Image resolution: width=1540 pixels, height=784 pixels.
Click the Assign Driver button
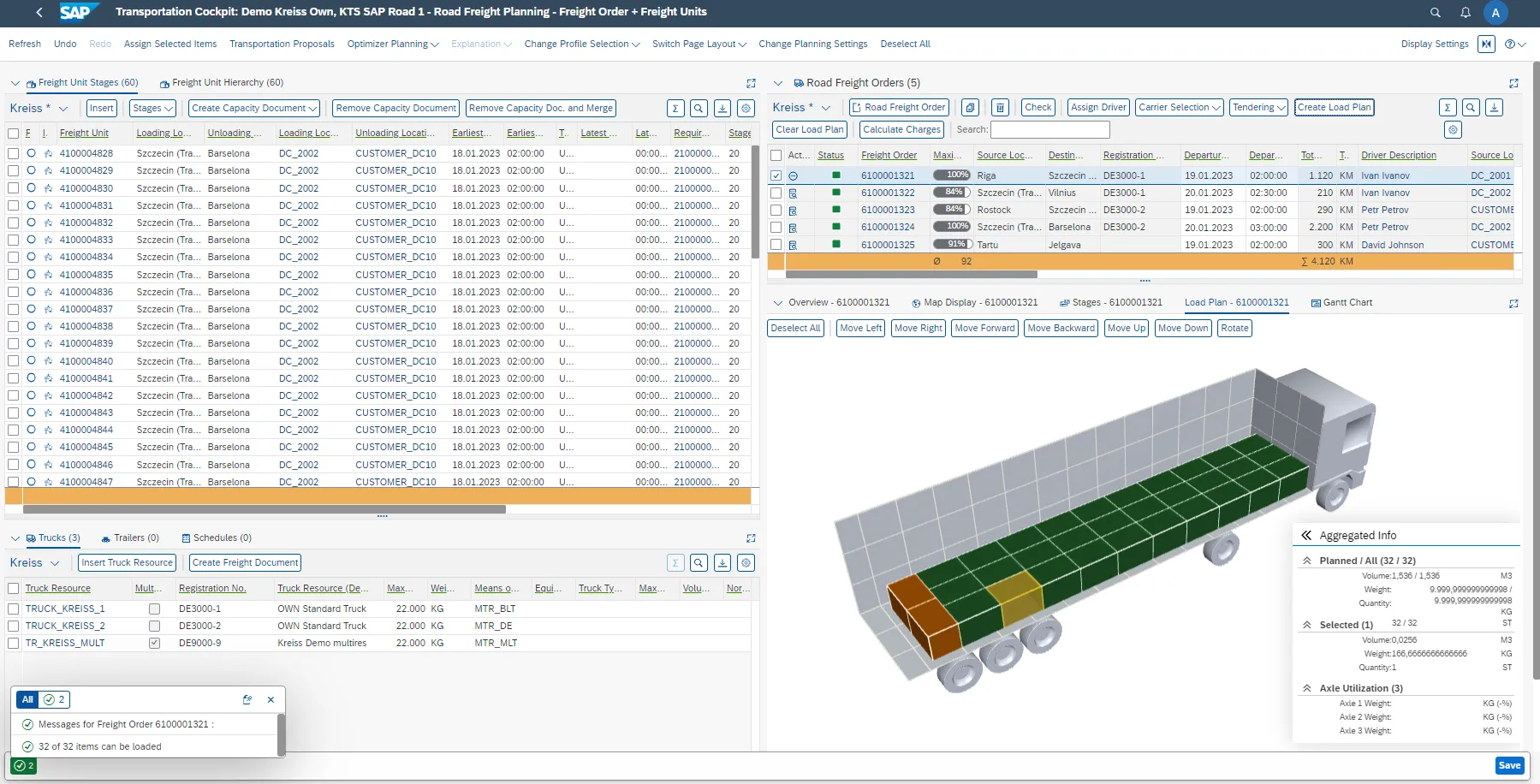tap(1098, 108)
